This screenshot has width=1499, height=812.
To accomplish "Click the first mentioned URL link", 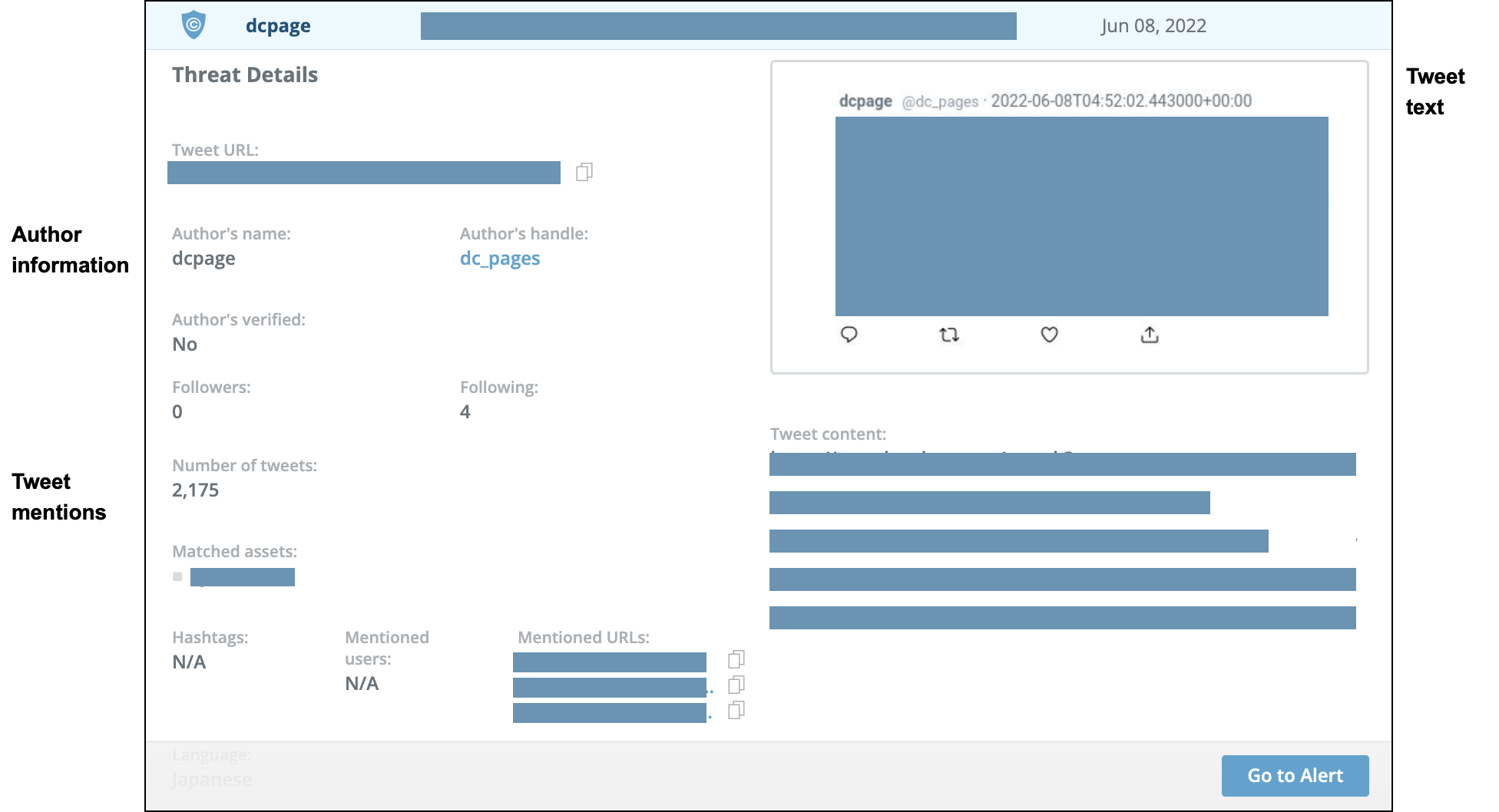I will tap(609, 662).
